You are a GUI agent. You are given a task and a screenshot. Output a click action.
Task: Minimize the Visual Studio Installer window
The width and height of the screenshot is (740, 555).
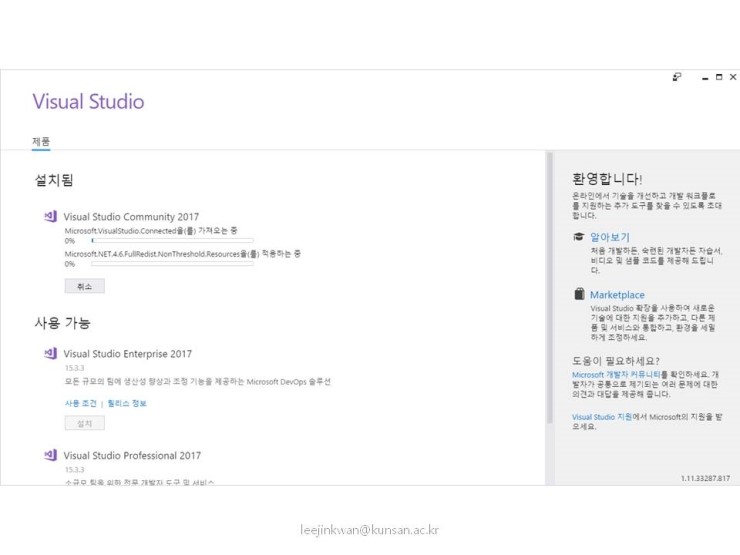(x=705, y=78)
